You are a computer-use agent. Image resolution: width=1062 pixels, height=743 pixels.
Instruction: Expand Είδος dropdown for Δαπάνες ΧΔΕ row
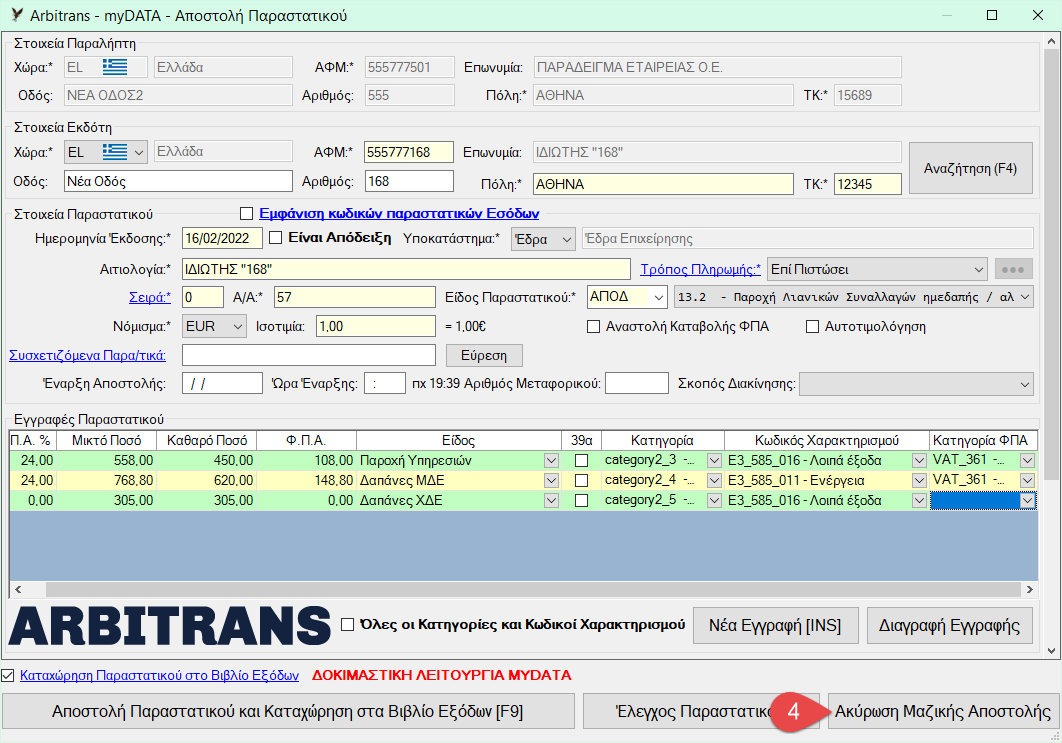[551, 501]
